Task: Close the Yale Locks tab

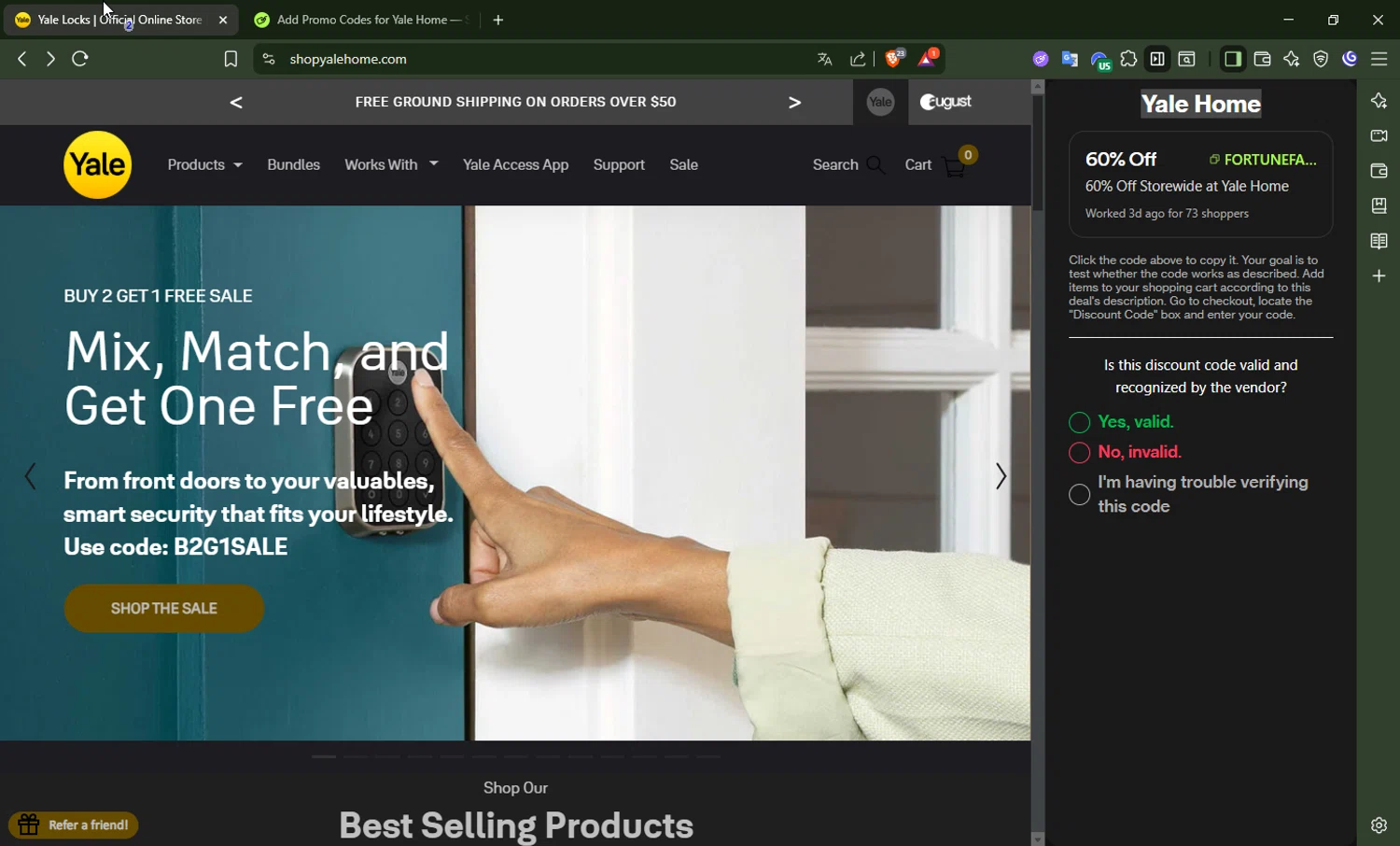Action: [x=223, y=20]
